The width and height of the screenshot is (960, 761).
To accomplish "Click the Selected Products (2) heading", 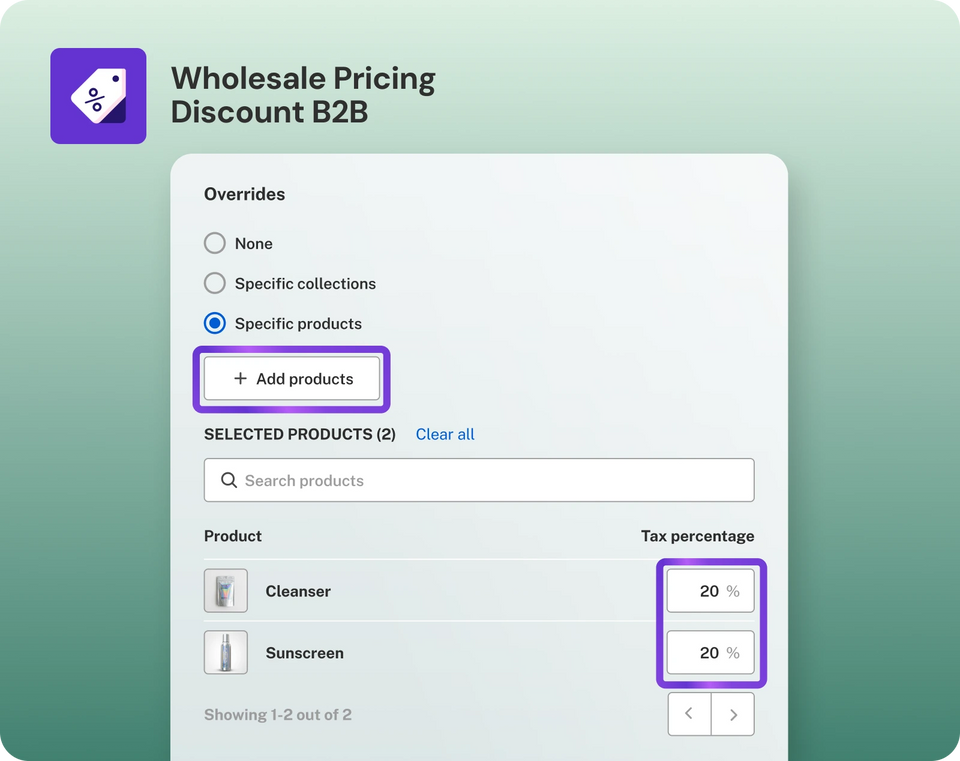I will point(299,434).
